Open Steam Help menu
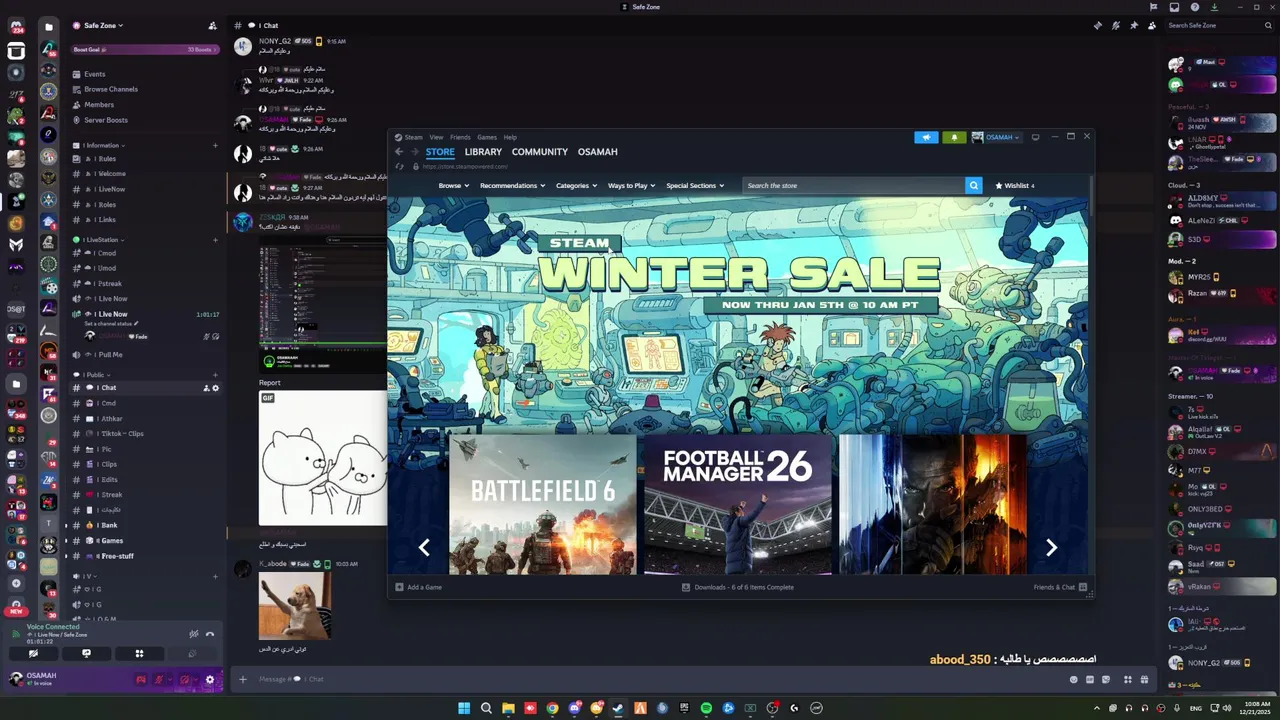The height and width of the screenshot is (720, 1280). (510, 137)
